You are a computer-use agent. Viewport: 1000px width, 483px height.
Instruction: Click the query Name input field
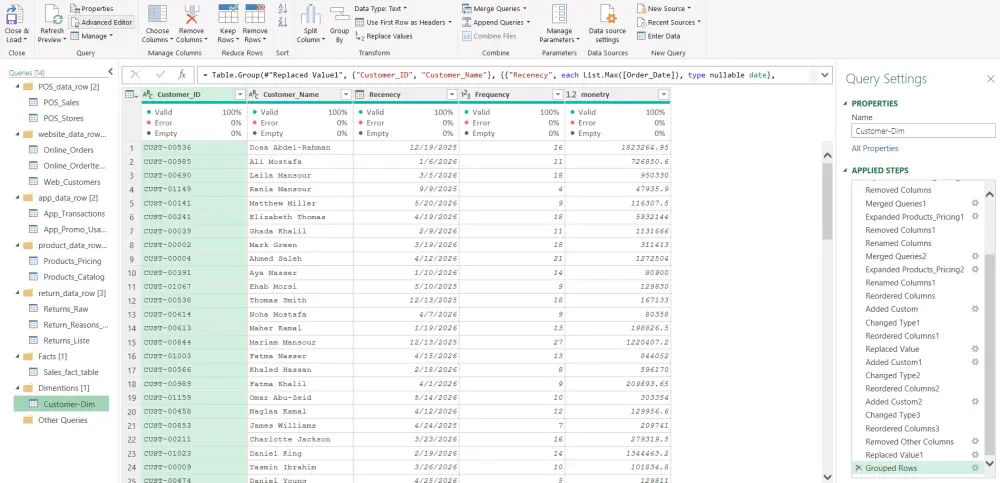coord(923,131)
